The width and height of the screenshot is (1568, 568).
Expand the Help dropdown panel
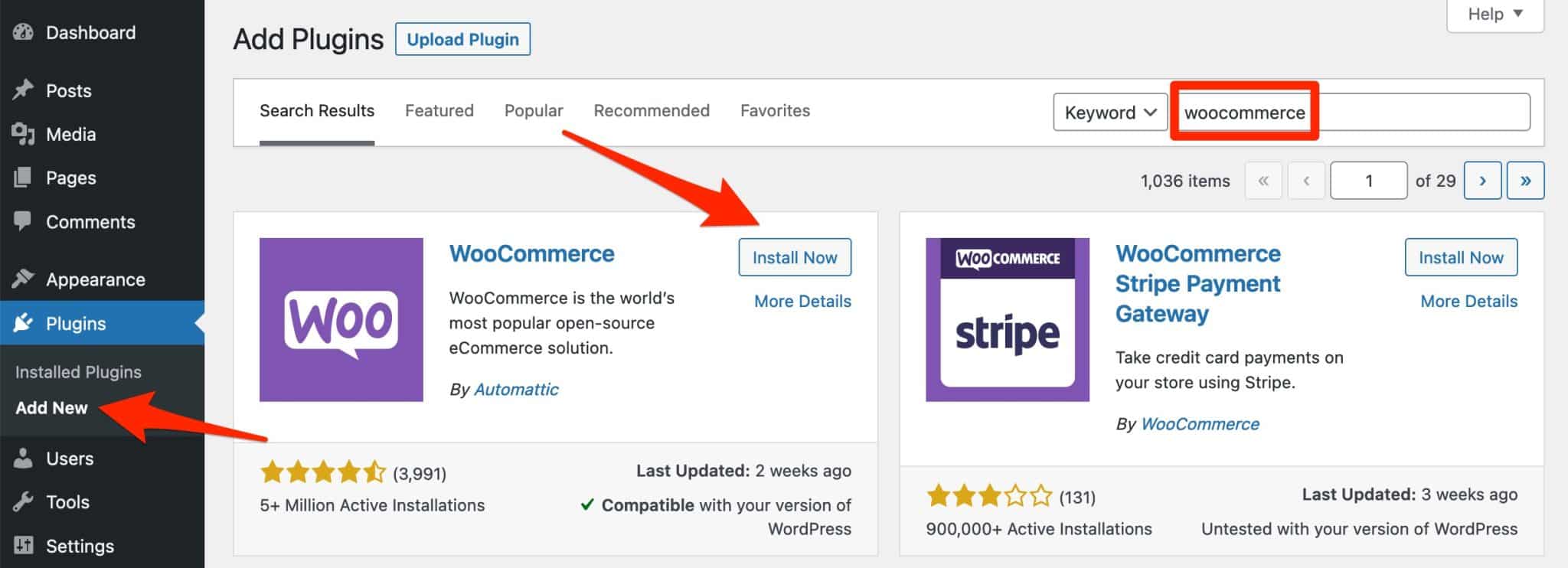point(1494,15)
